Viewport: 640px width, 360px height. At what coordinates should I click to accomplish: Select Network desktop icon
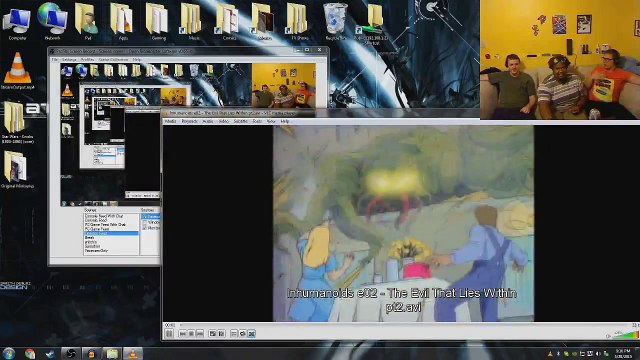tap(52, 22)
